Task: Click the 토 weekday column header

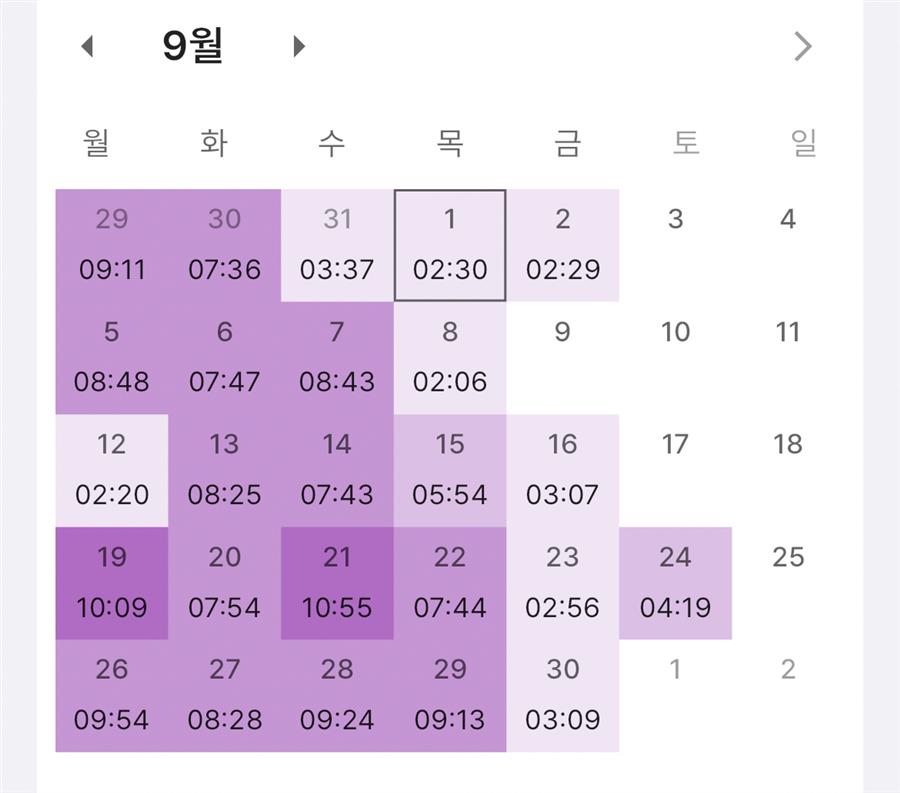Action: pos(685,143)
